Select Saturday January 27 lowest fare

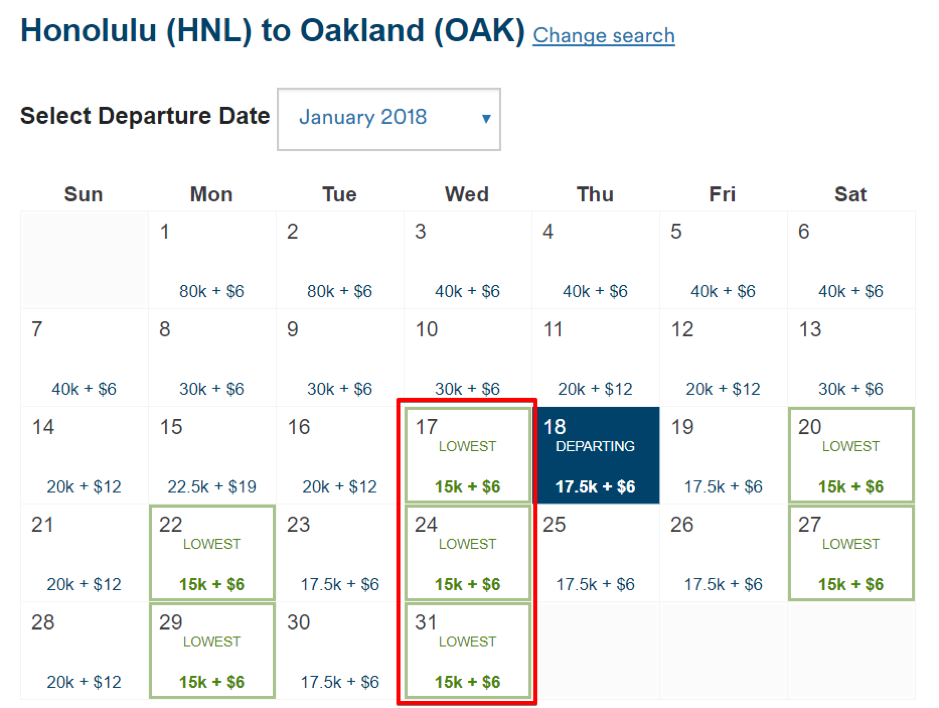[850, 553]
